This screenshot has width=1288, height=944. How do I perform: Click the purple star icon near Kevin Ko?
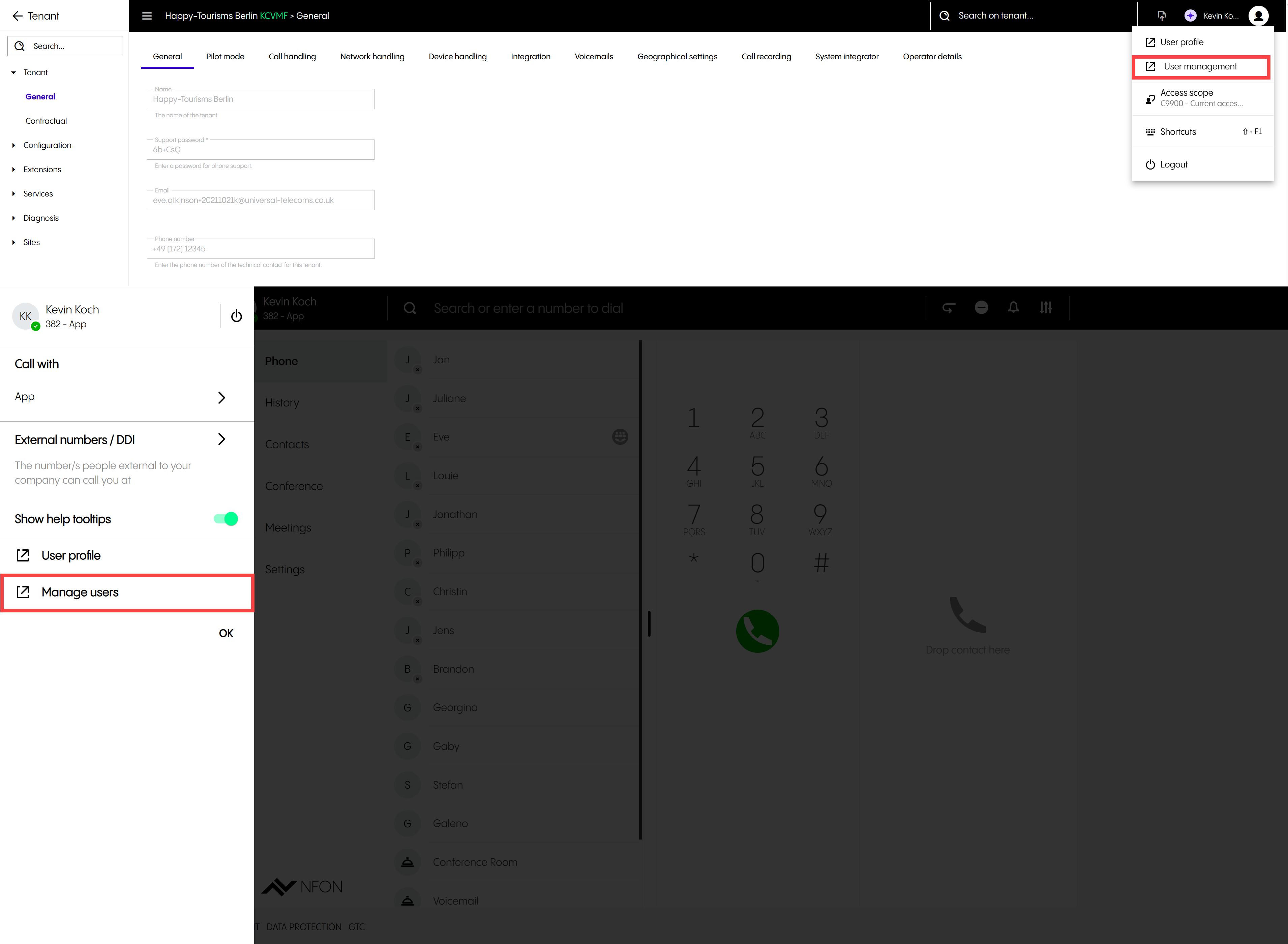(1190, 16)
